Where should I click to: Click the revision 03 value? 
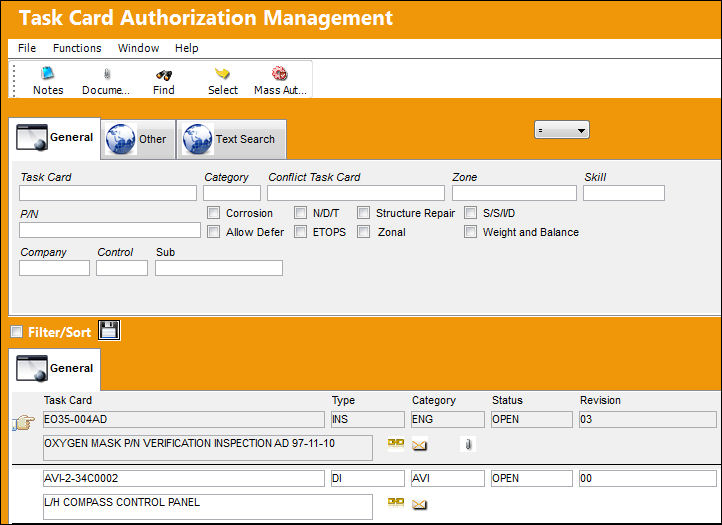point(648,420)
